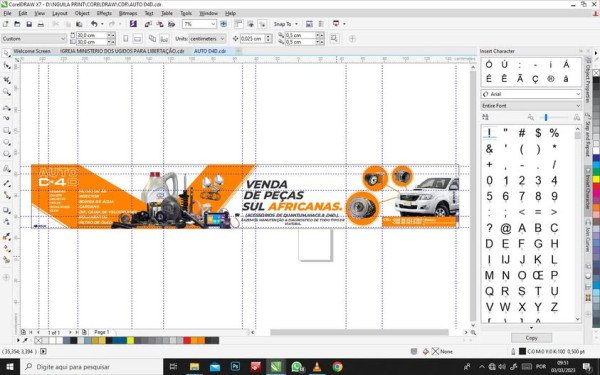Select the Text tool in toolbox

click(x=7, y=169)
